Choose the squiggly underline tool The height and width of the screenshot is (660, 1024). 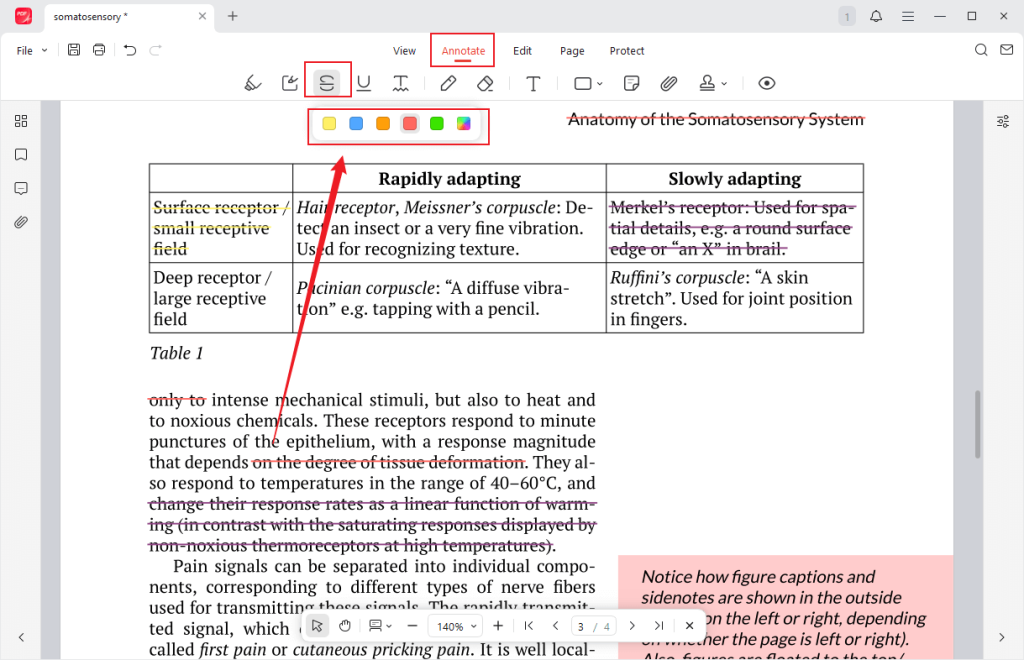click(400, 83)
